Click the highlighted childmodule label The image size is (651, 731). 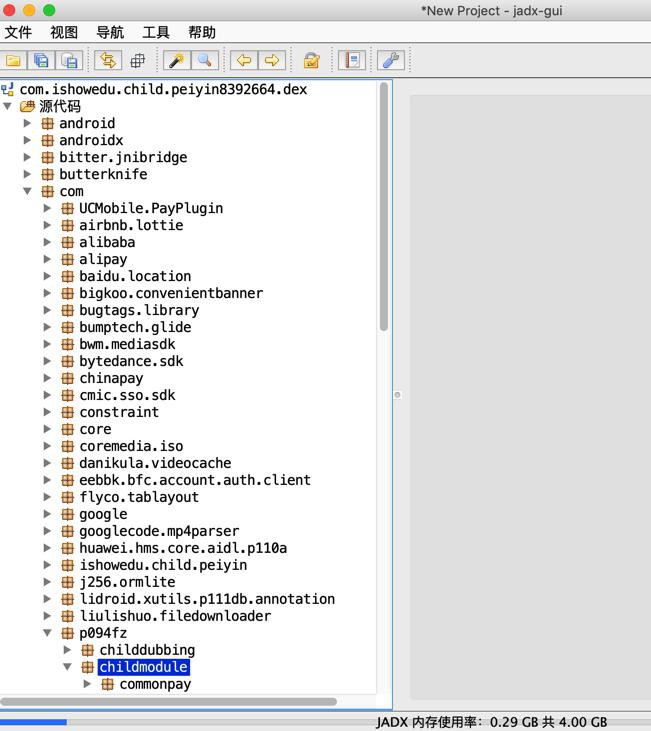pyautogui.click(x=144, y=667)
